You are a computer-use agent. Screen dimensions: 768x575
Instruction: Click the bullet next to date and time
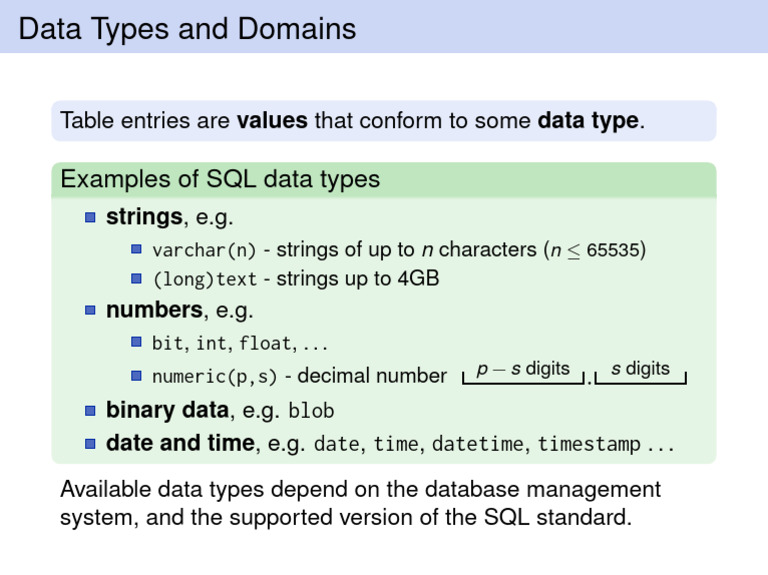click(x=90, y=444)
